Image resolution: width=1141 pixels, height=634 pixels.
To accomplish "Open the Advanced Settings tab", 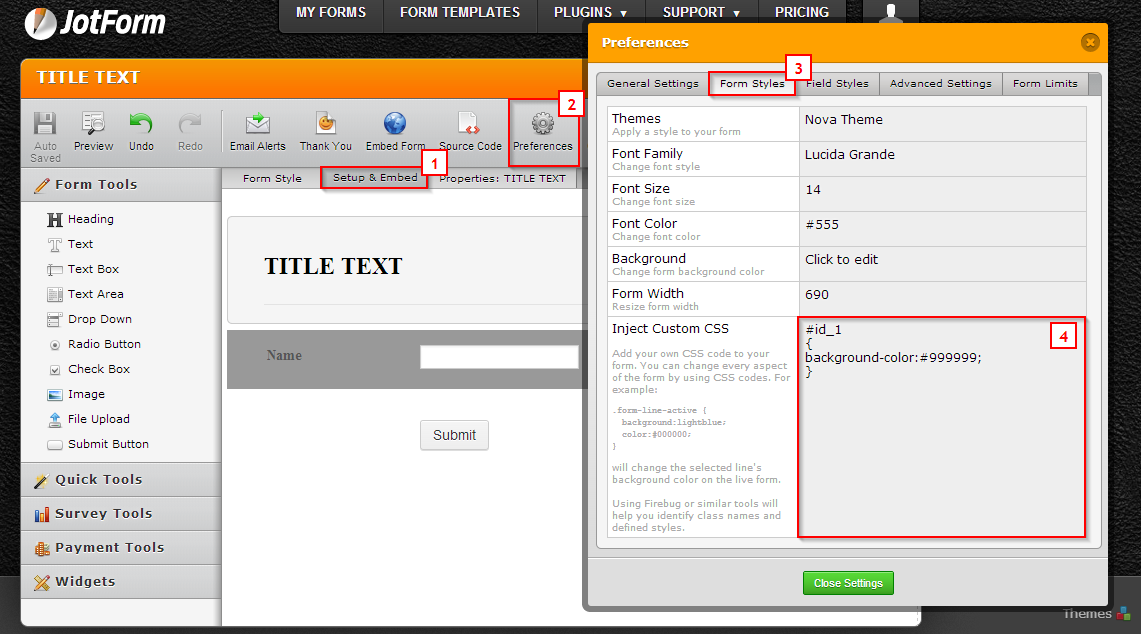I will click(x=940, y=84).
